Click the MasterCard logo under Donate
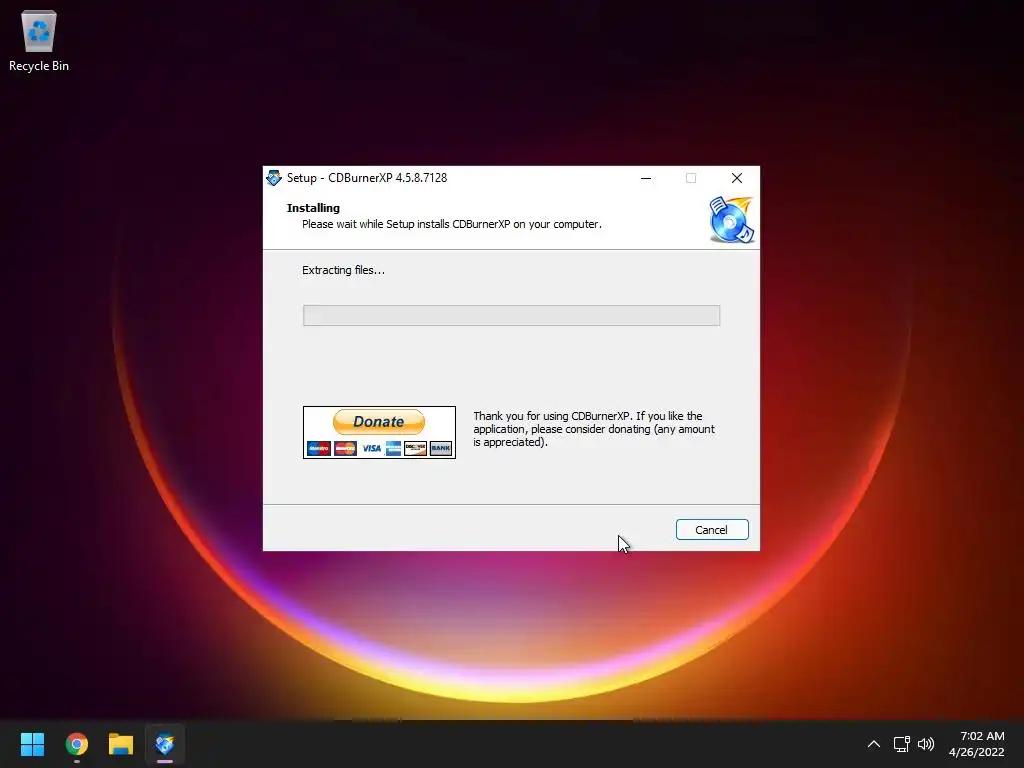This screenshot has width=1024, height=768. [x=345, y=448]
